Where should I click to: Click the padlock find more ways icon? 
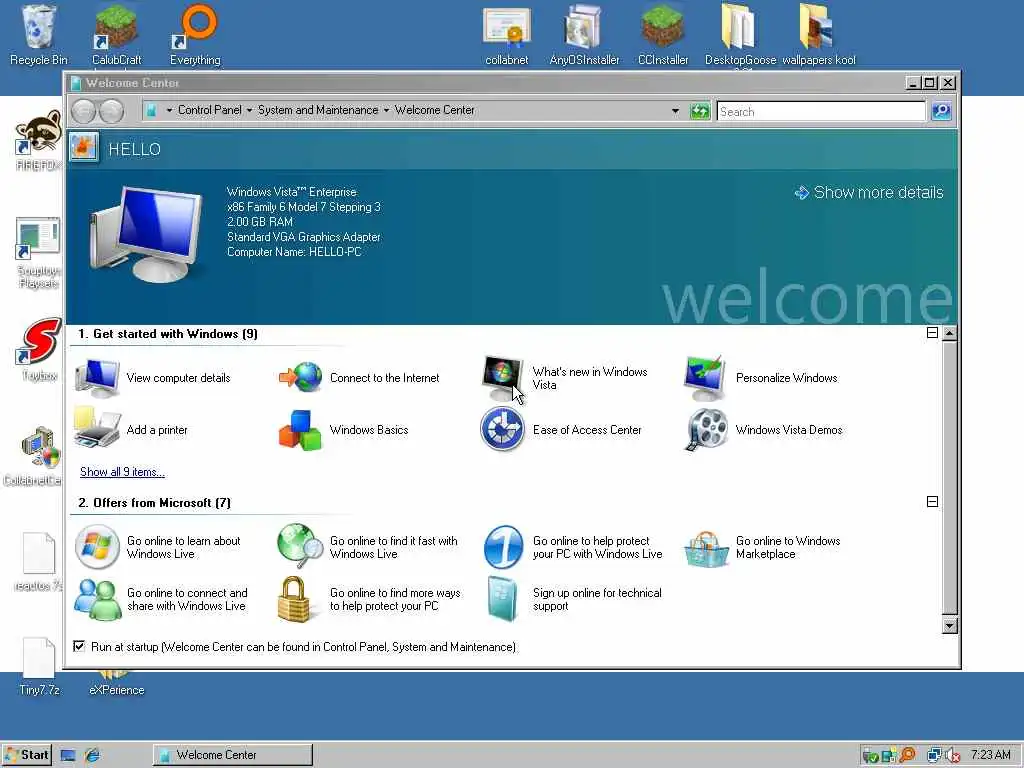[293, 599]
